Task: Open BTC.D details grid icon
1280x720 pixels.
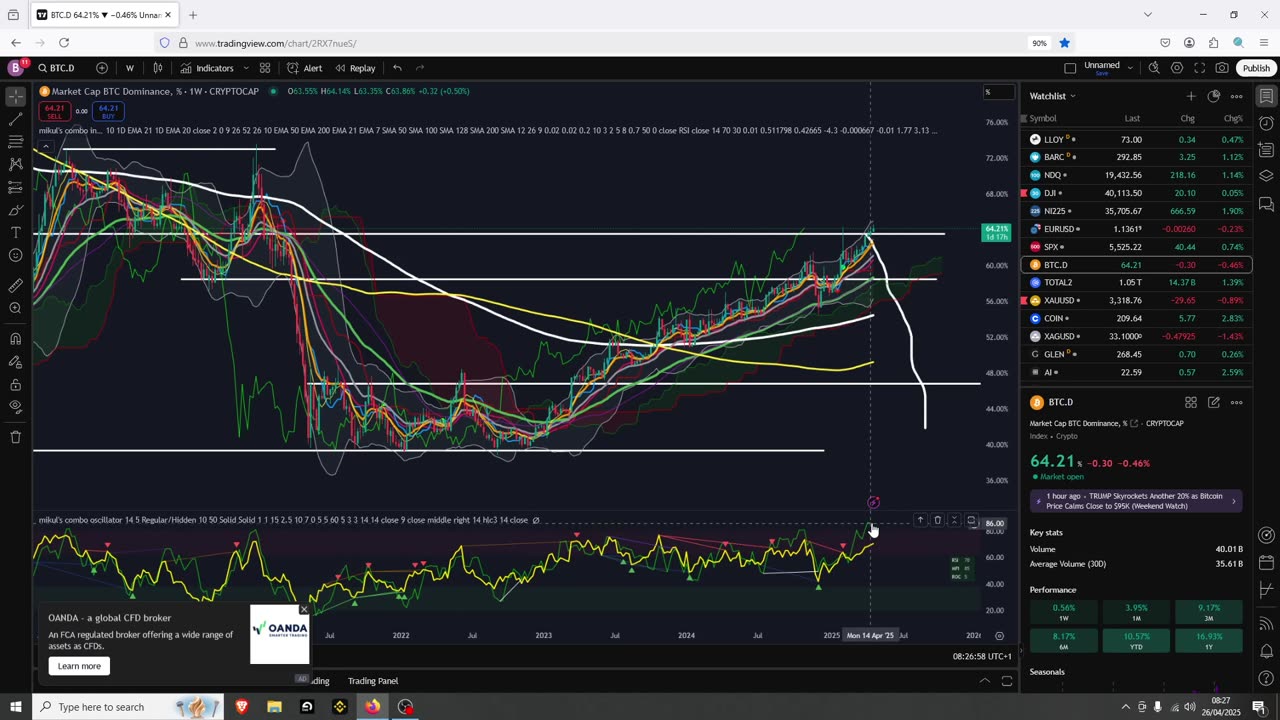Action: (x=1191, y=402)
